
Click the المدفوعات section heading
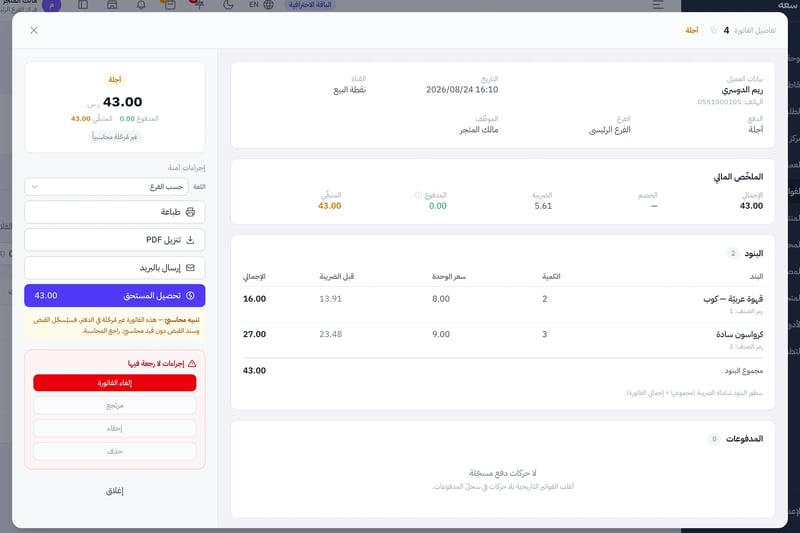[x=744, y=439]
